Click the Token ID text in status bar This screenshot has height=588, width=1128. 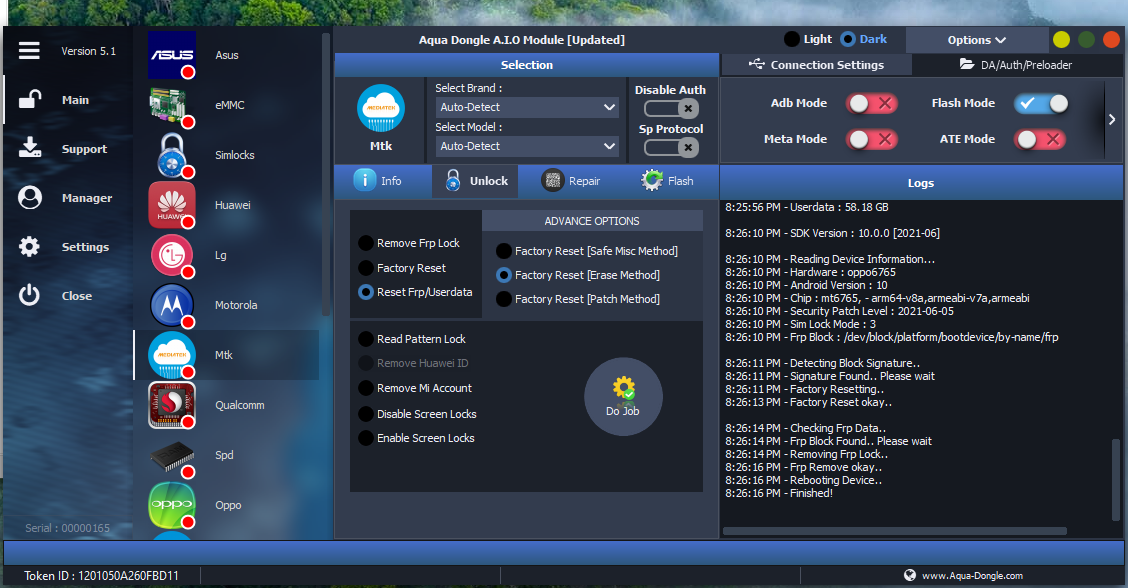(101, 576)
